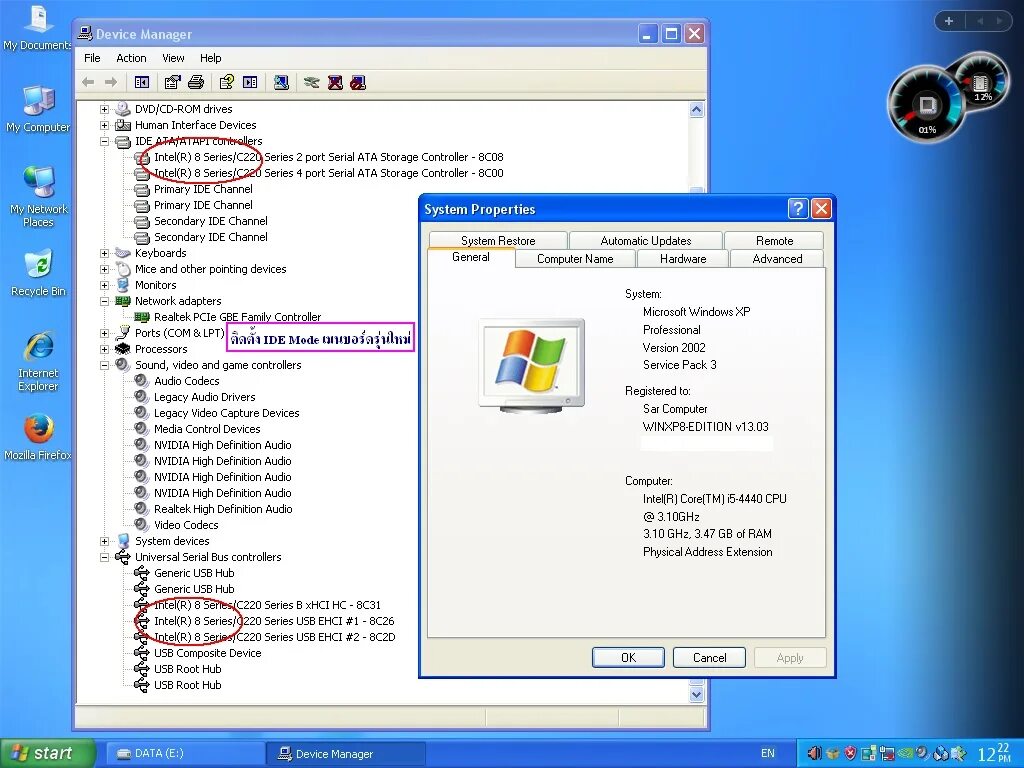Click the red security shield tray icon

coord(850,754)
